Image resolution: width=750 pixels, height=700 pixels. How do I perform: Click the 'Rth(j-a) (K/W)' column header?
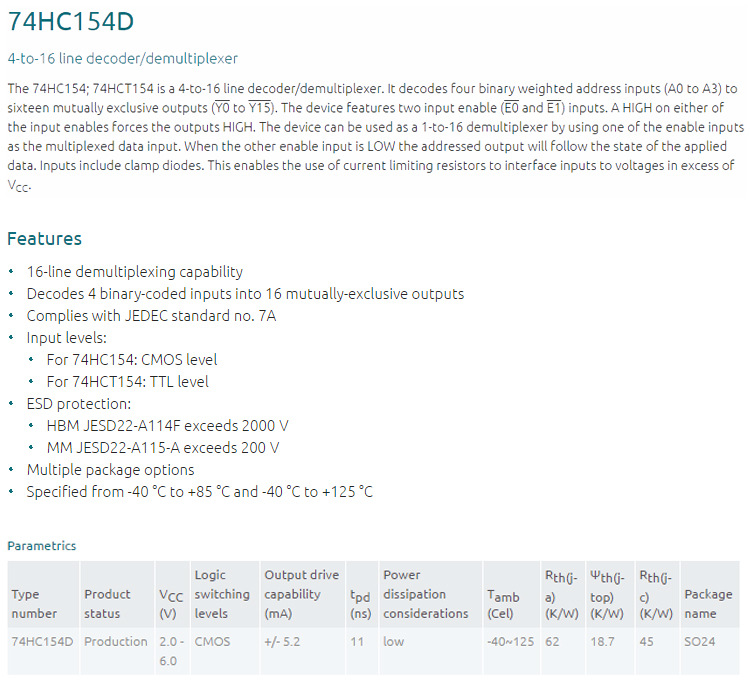point(562,595)
